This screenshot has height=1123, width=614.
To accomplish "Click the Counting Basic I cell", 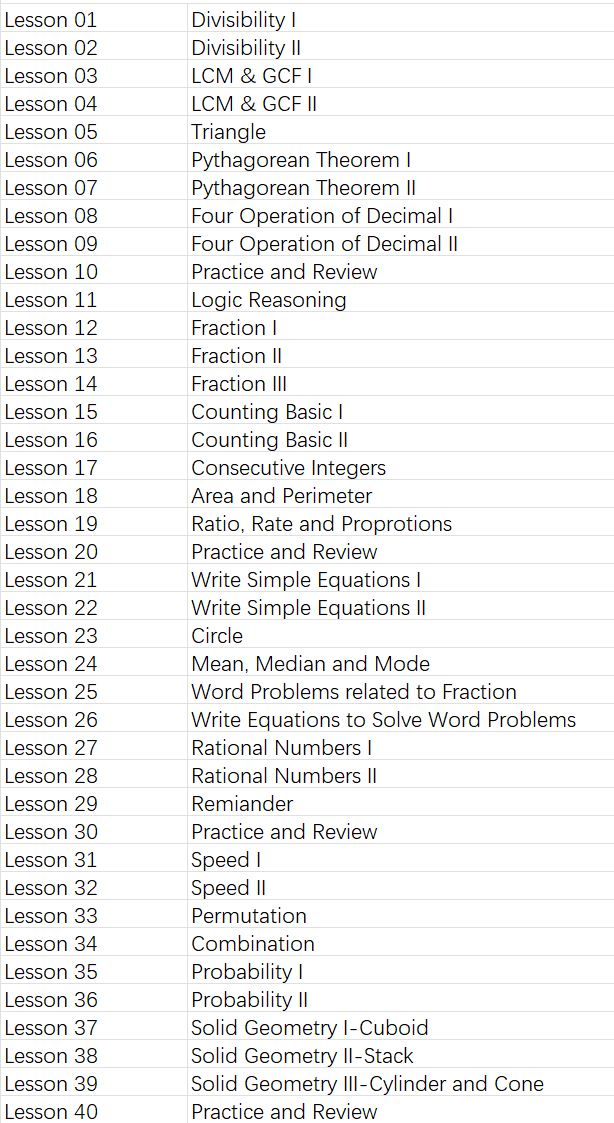I will [400, 411].
